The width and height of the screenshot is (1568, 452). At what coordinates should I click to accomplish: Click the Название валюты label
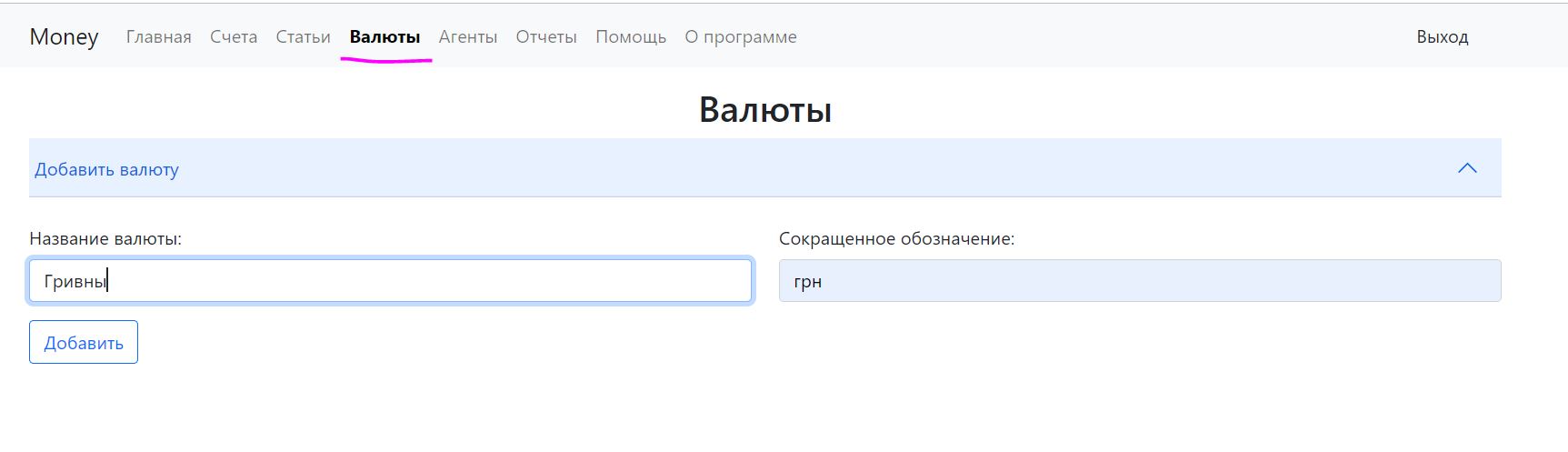pos(105,239)
